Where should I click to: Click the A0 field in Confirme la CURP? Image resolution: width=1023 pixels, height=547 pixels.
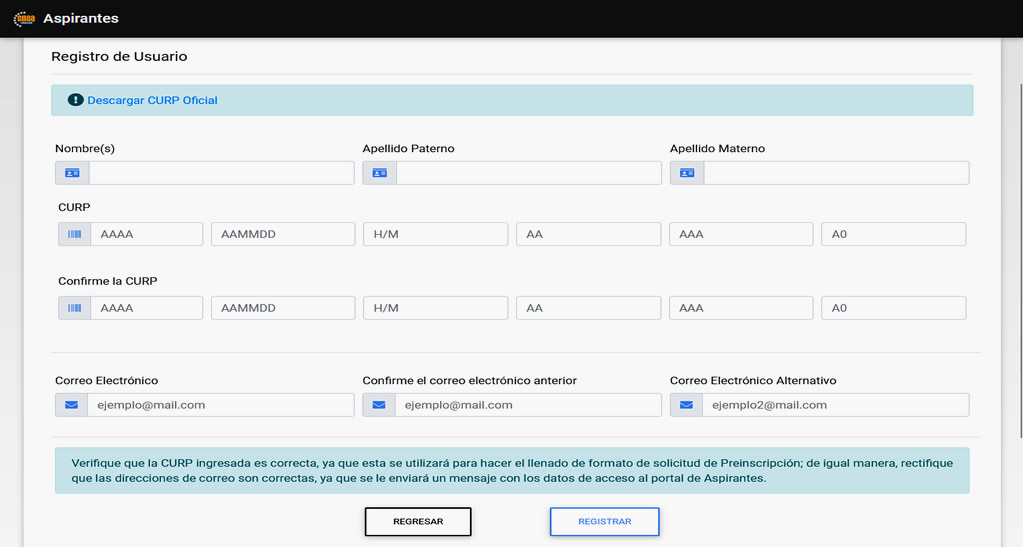(x=893, y=308)
